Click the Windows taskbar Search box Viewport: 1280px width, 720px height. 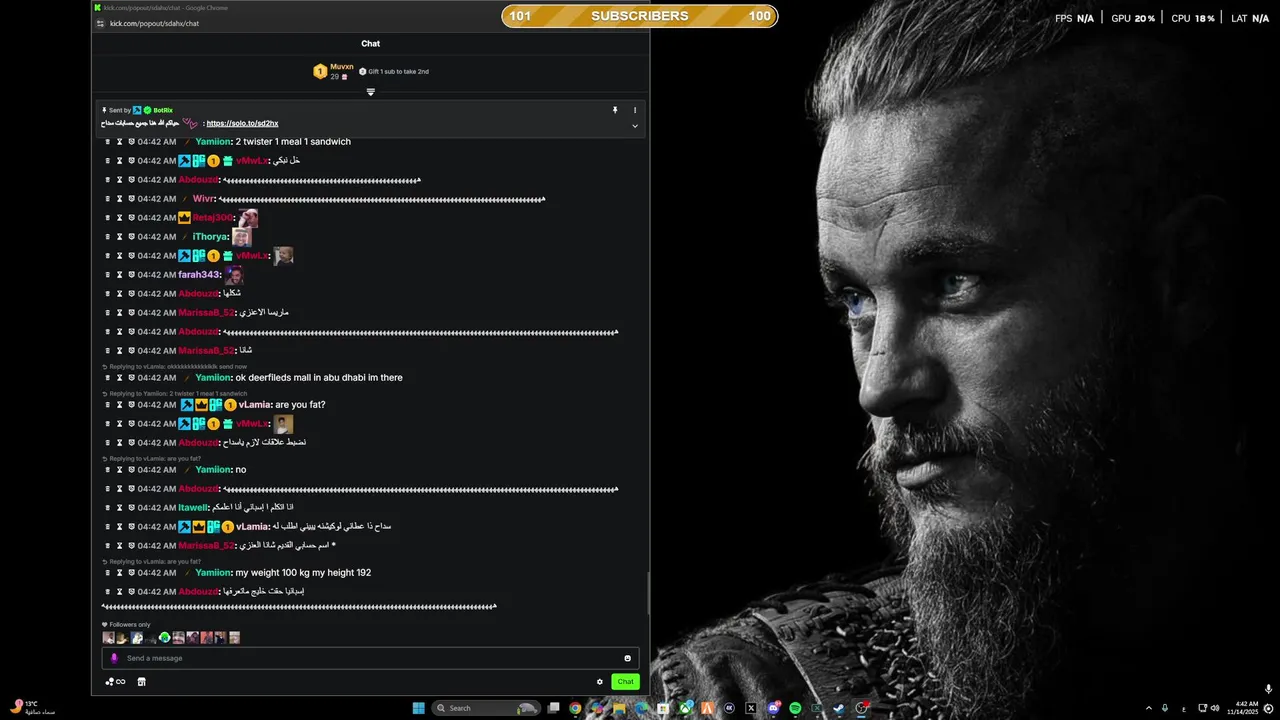tap(486, 708)
